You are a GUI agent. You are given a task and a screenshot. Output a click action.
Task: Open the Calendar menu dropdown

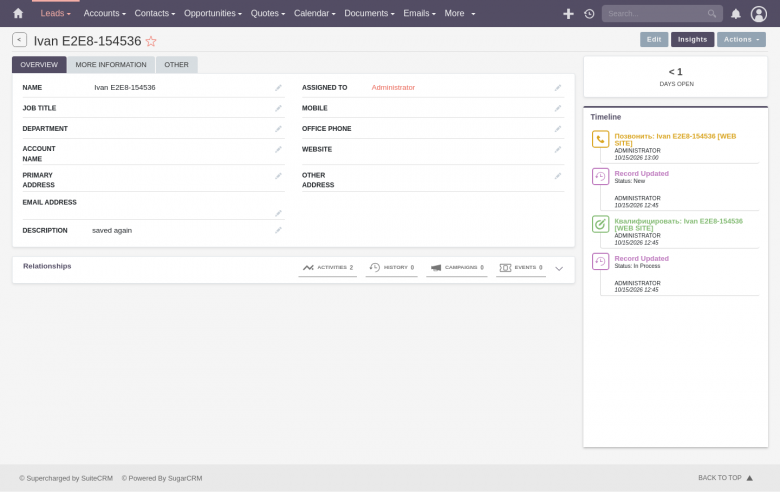point(314,13)
